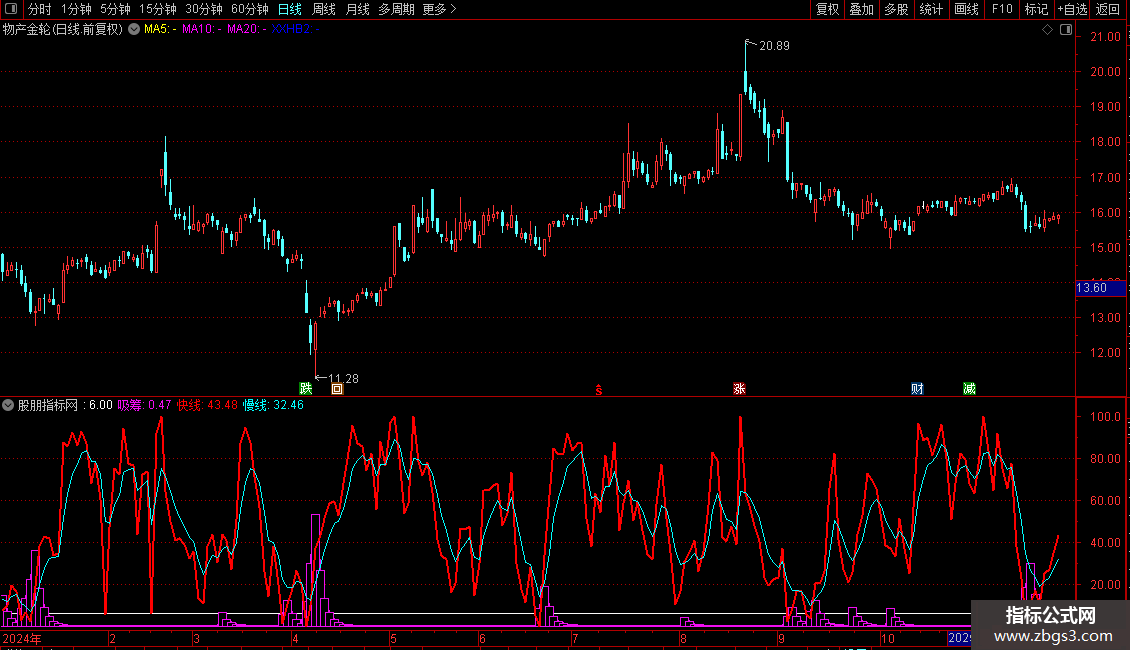
Task: Switch to the 月线 monthly chart
Action: [x=357, y=9]
